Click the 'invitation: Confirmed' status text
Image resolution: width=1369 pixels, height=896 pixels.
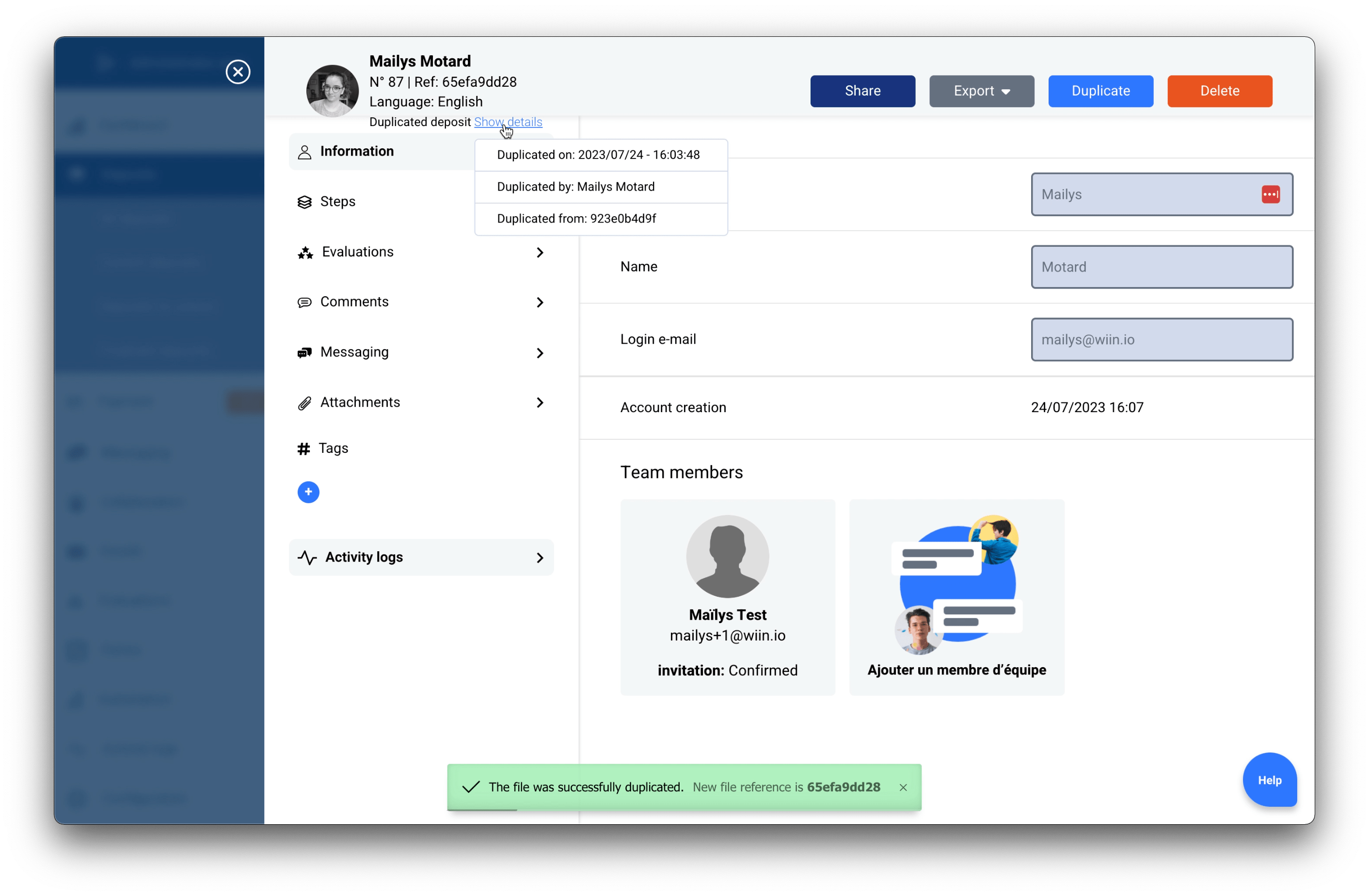[727, 671]
